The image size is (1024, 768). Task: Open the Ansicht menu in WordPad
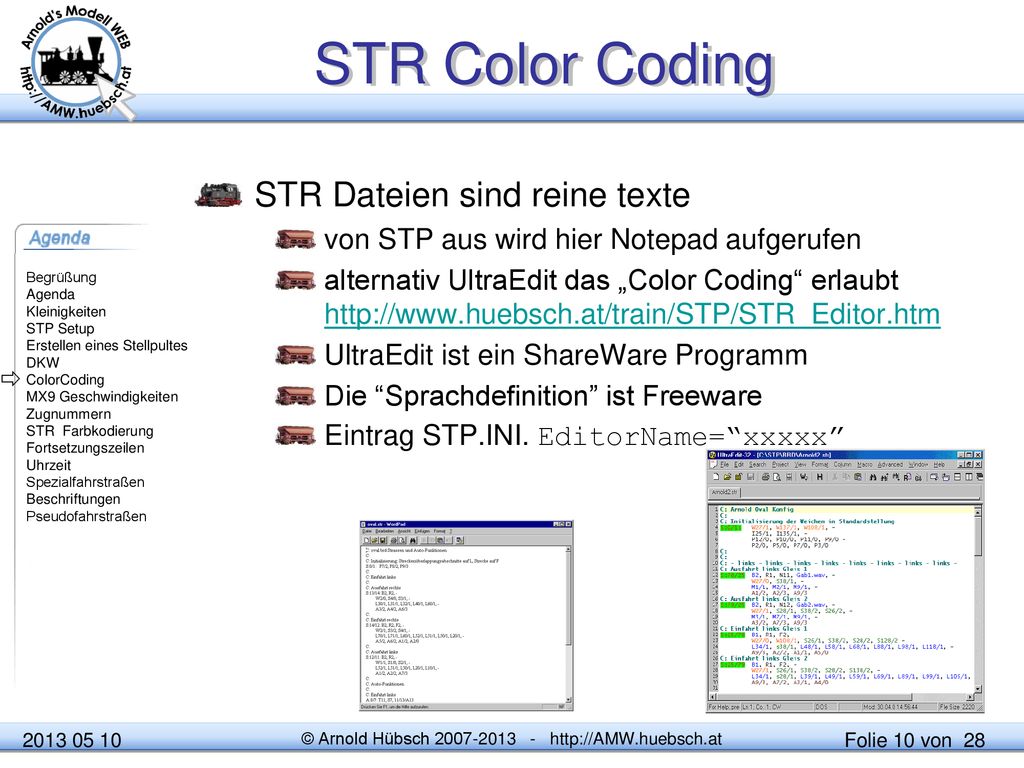(404, 531)
